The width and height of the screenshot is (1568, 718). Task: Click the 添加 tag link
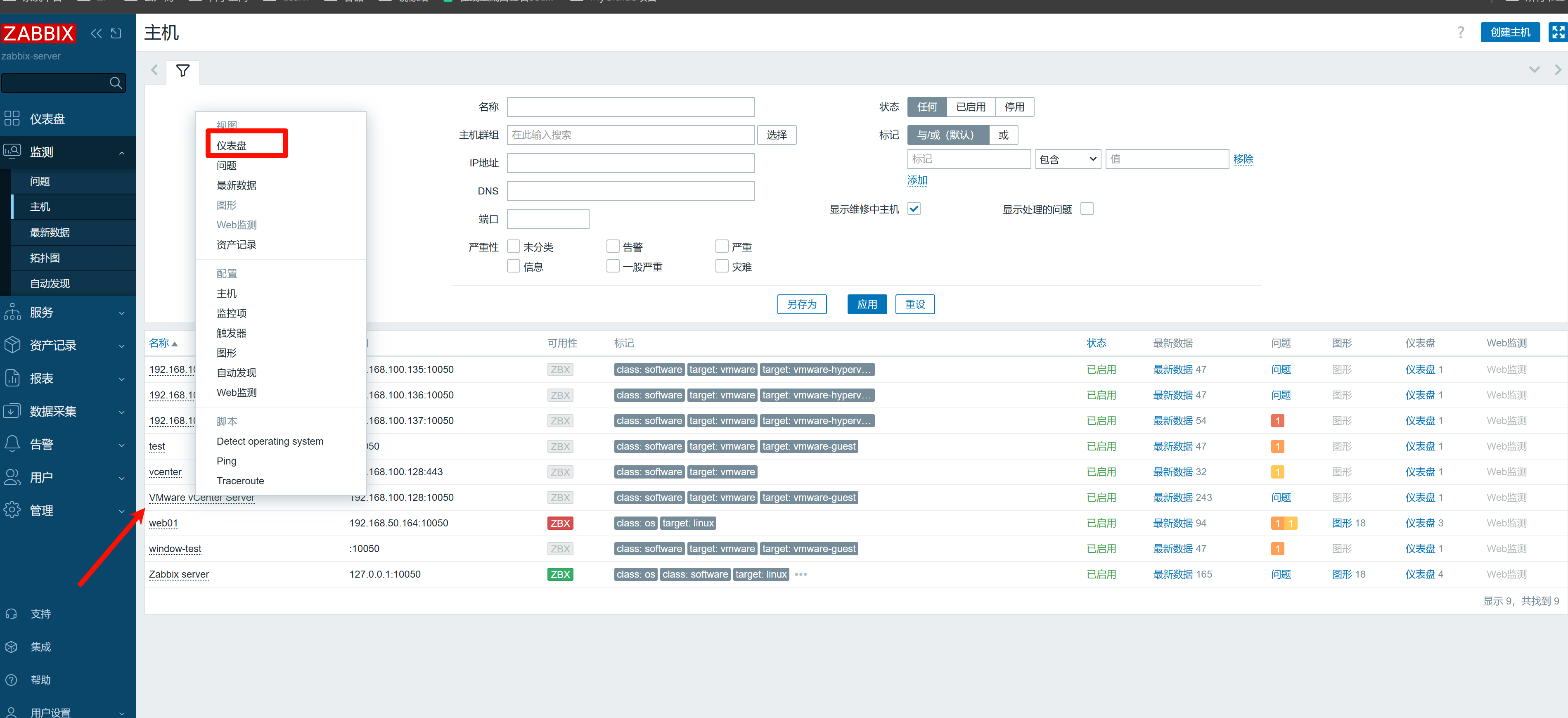click(917, 180)
